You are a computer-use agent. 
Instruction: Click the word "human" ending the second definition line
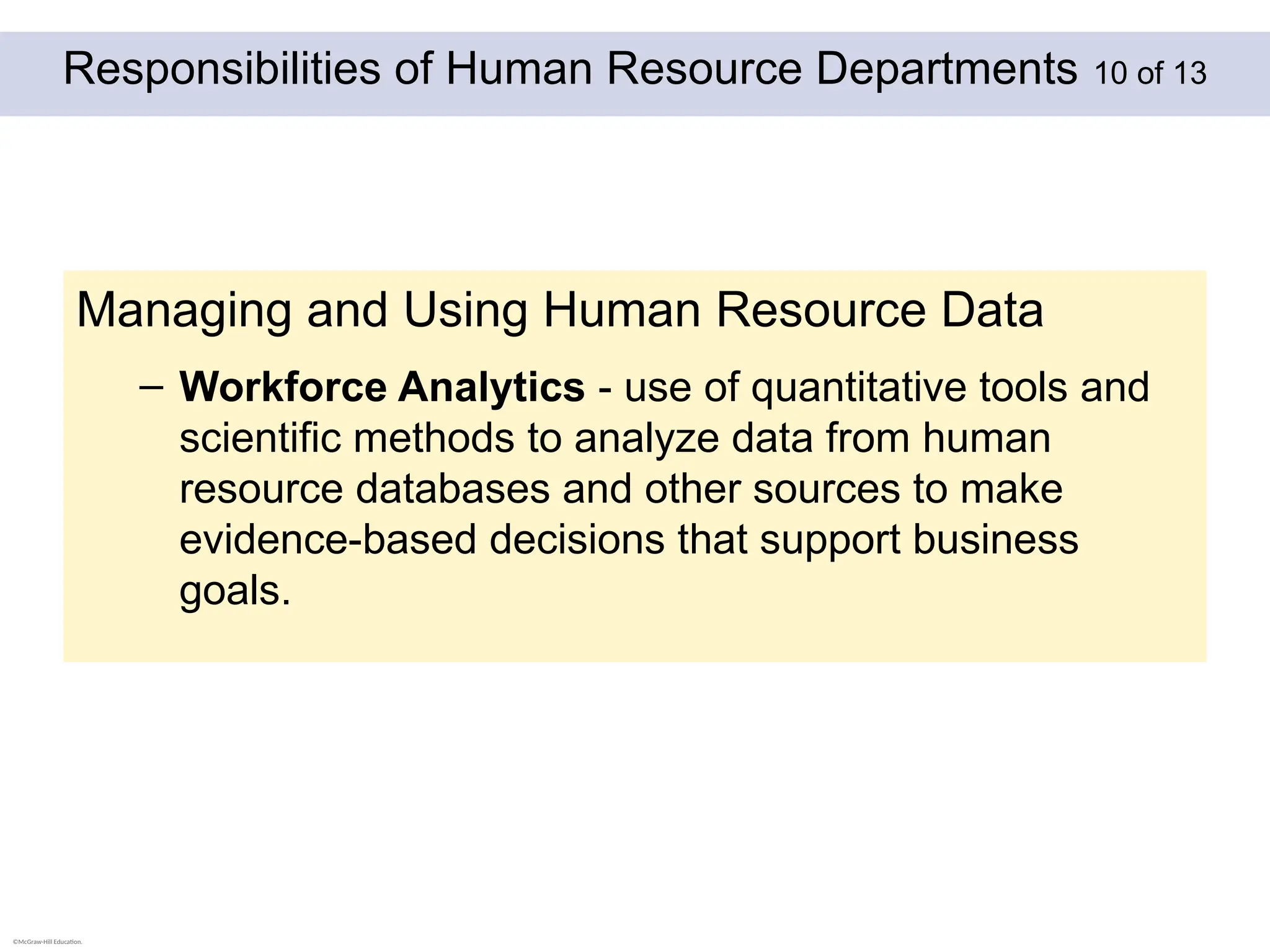987,438
